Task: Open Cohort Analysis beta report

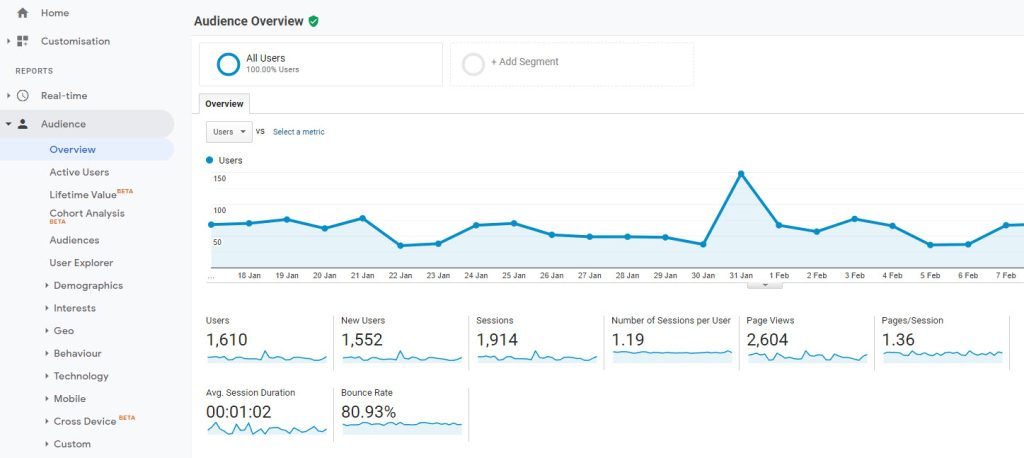Action: click(87, 214)
